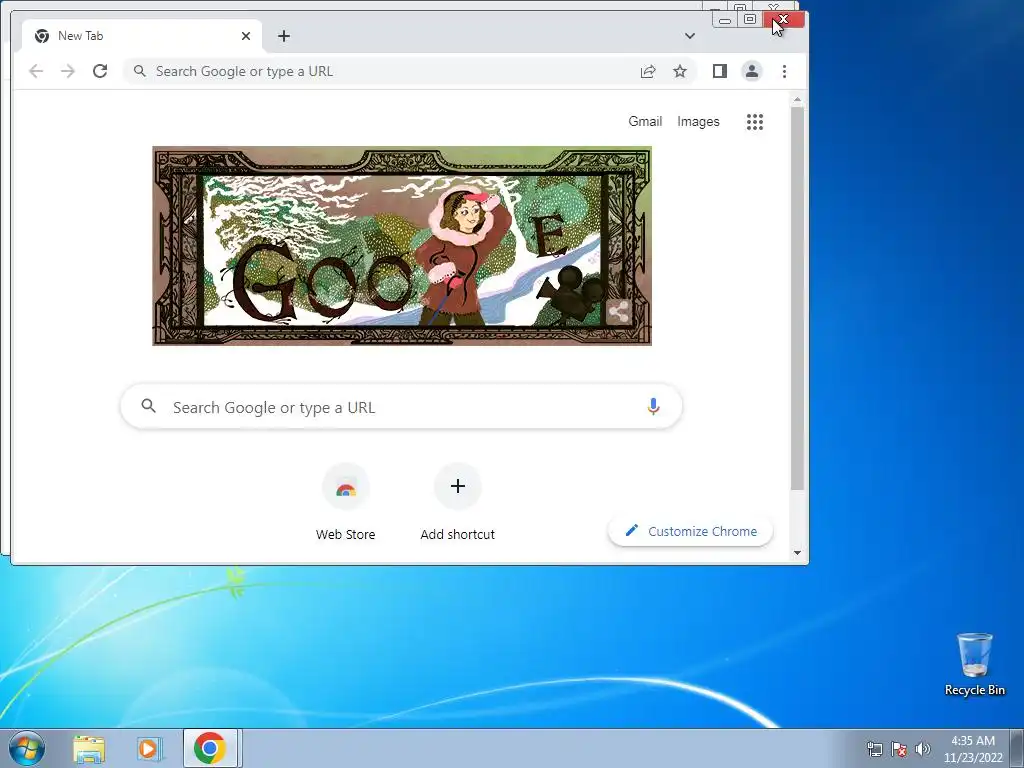Open the Action Center flag icon

pos(899,749)
